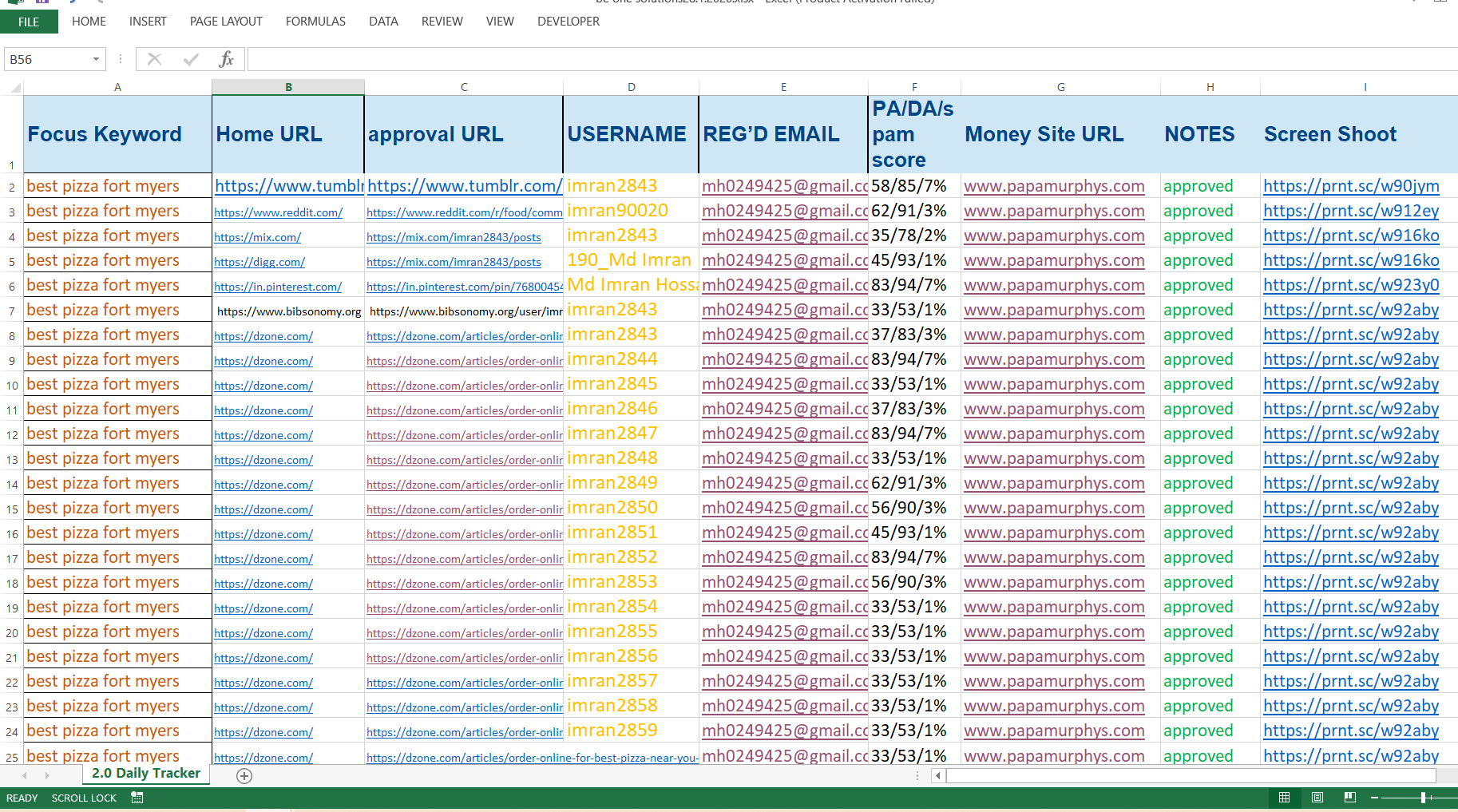
Task: Click the macro recording icon in status bar
Action: (137, 798)
